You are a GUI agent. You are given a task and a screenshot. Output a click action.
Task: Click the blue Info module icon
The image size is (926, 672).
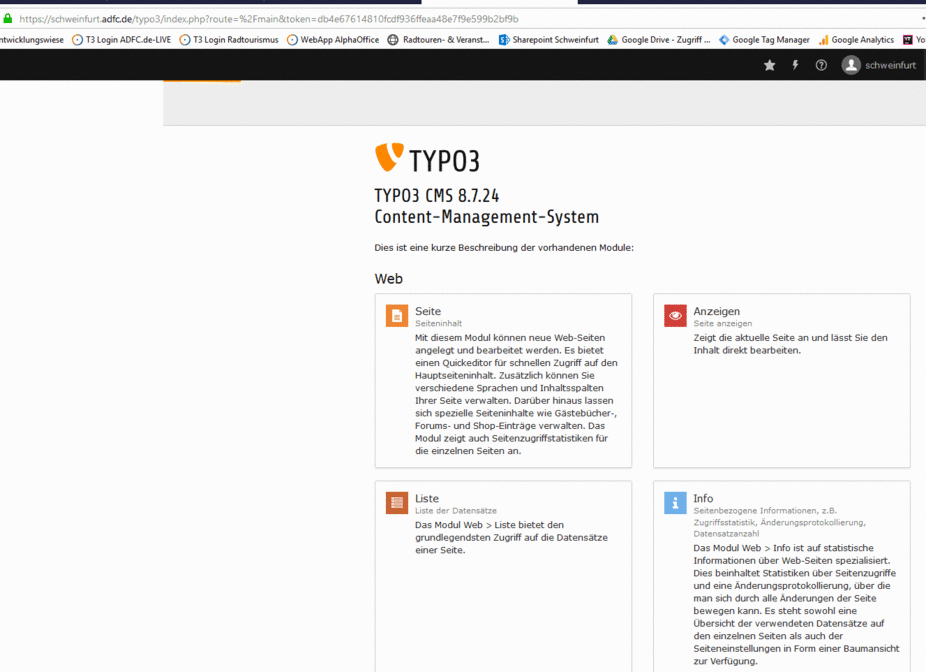[675, 503]
